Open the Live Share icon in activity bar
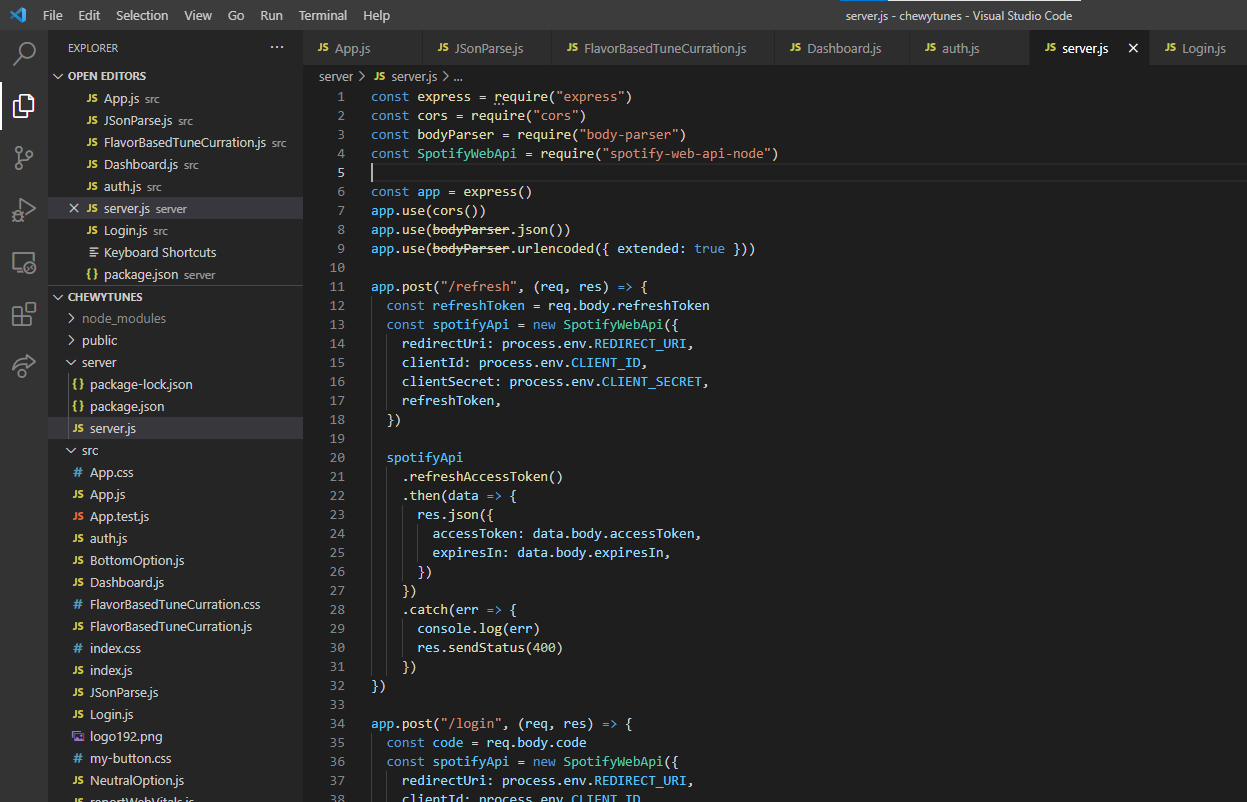Image resolution: width=1247 pixels, height=802 pixels. [24, 367]
